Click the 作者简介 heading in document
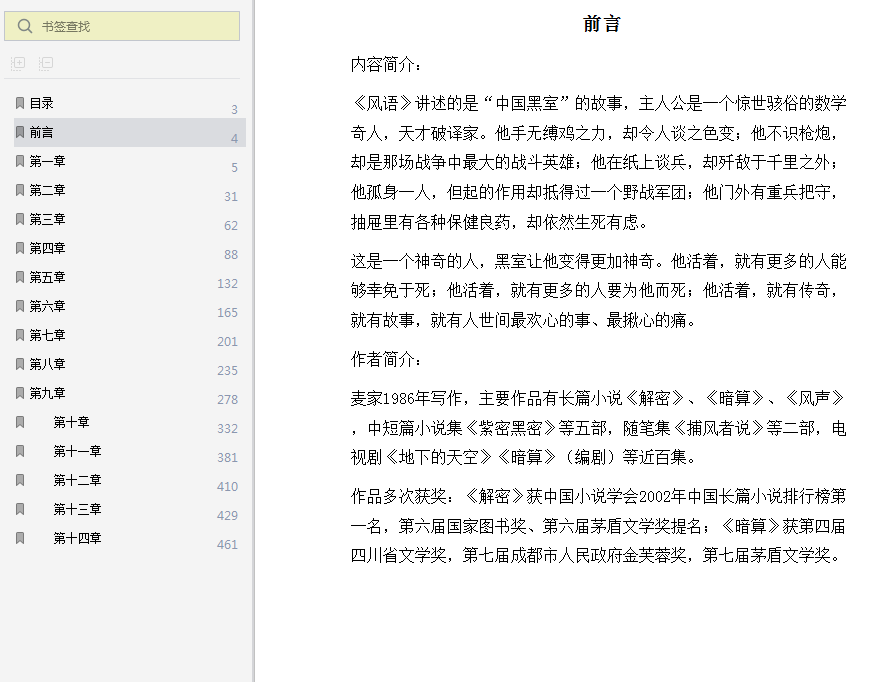Image resolution: width=871 pixels, height=682 pixels. [386, 359]
